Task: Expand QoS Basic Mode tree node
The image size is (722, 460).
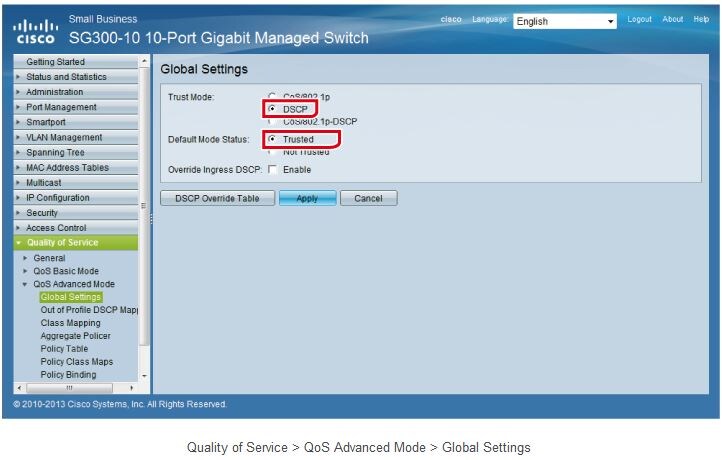Action: [x=66, y=271]
